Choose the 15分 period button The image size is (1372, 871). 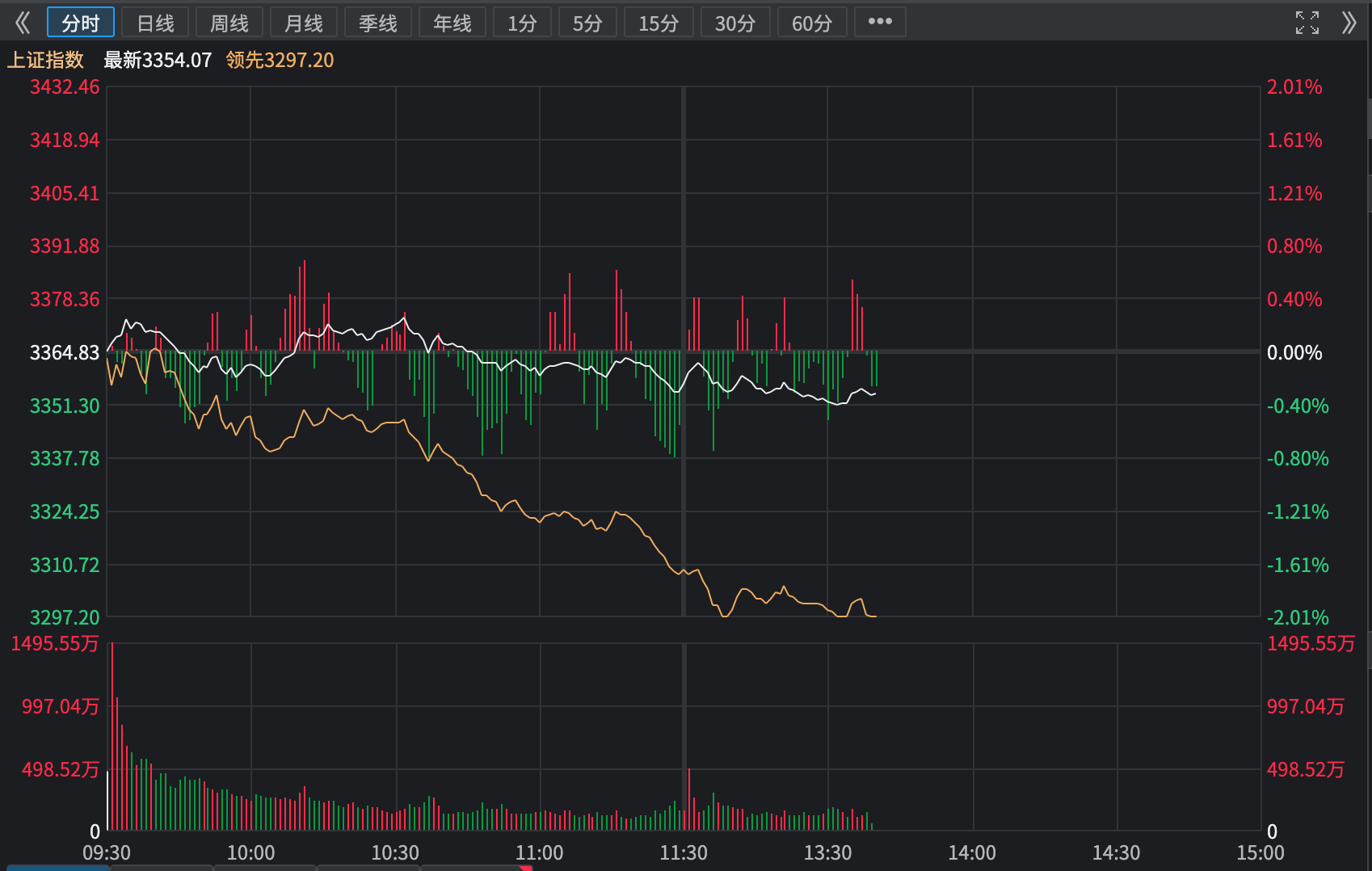pos(659,23)
